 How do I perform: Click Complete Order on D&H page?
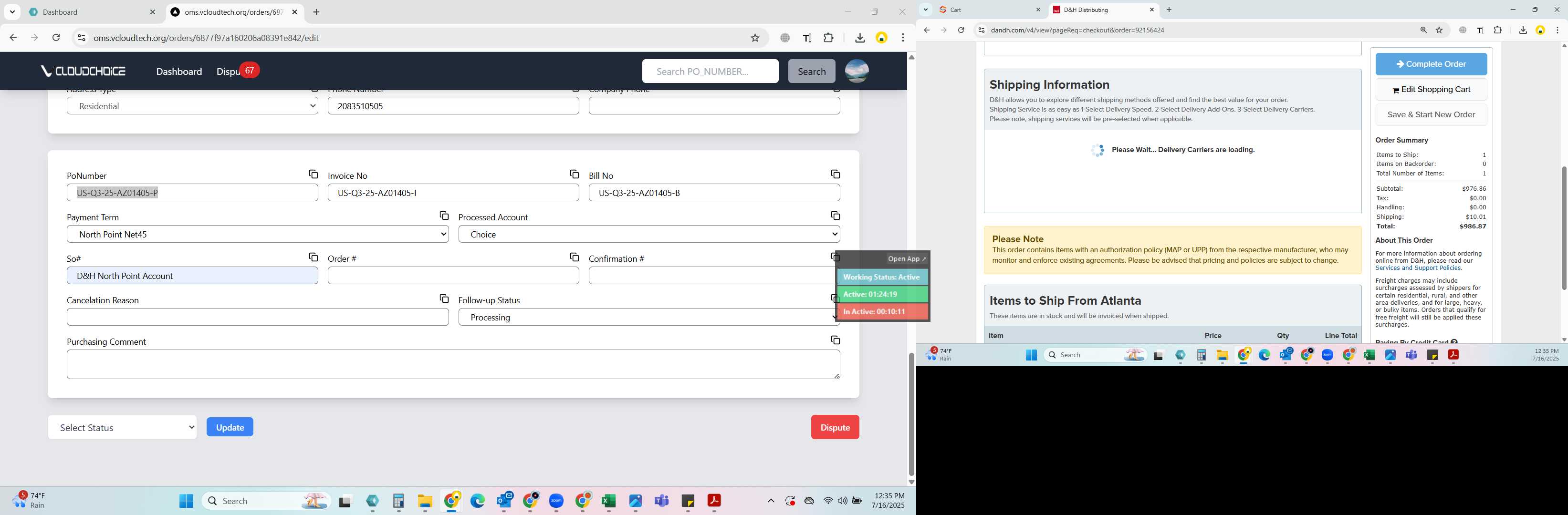1431,64
